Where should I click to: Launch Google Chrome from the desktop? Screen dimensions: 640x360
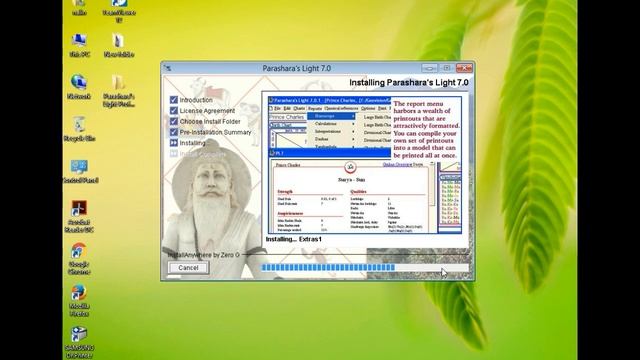[x=79, y=258]
